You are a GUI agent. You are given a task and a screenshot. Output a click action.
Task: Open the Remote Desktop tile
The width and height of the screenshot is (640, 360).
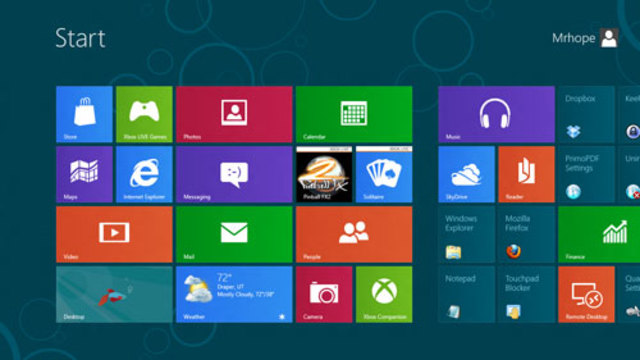click(x=587, y=294)
